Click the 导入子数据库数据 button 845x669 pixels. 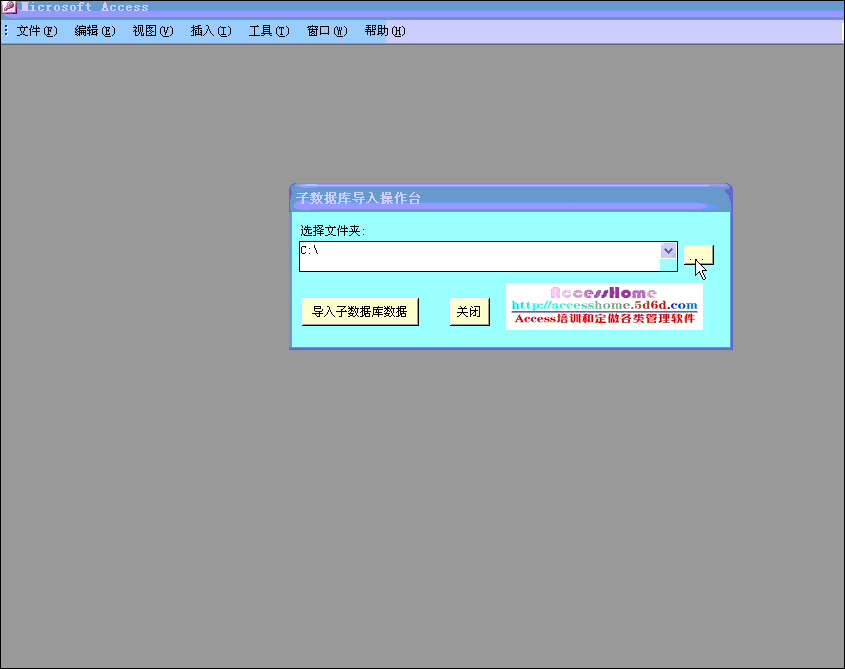[360, 312]
